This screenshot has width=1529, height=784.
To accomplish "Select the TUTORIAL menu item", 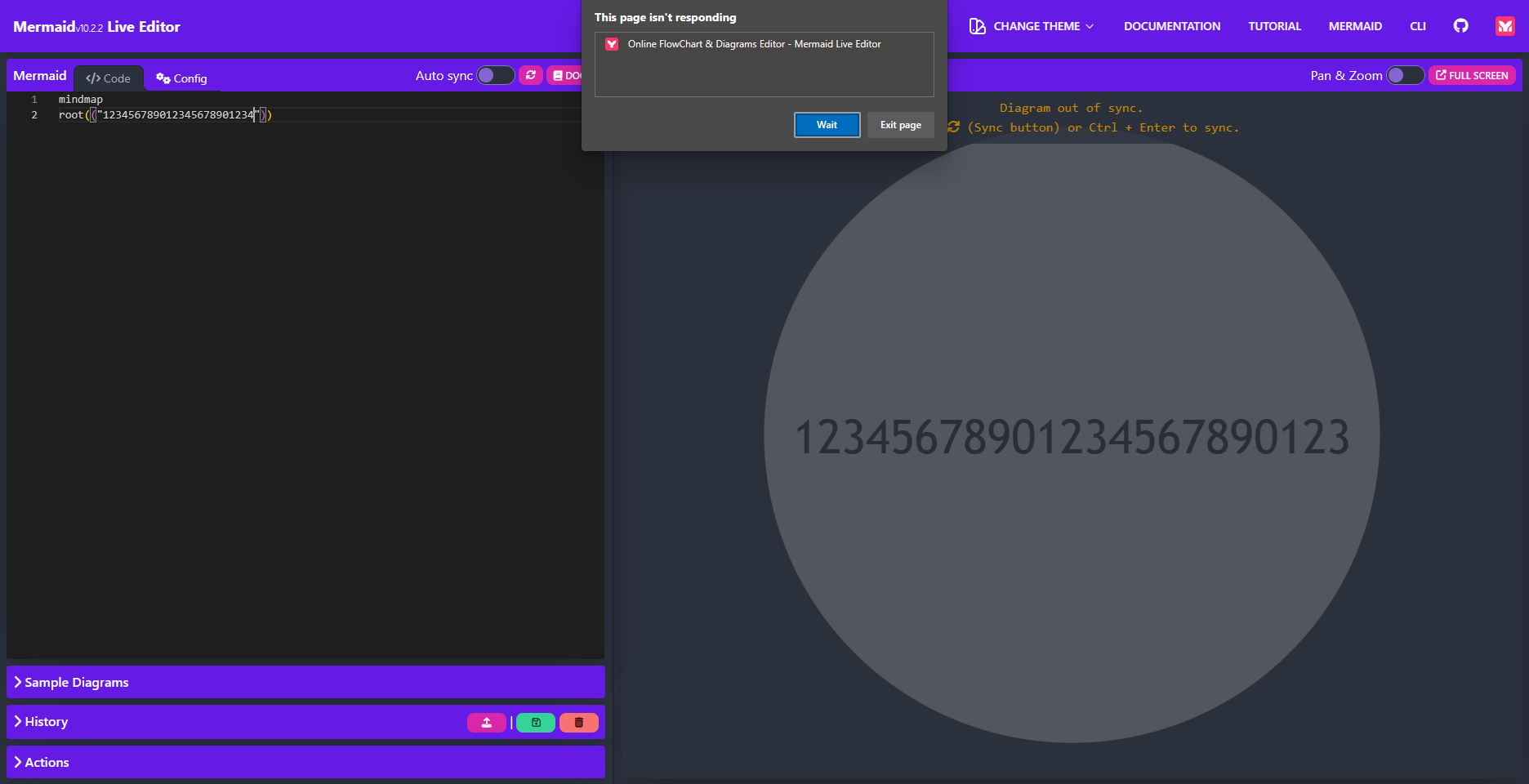I will tap(1273, 25).
